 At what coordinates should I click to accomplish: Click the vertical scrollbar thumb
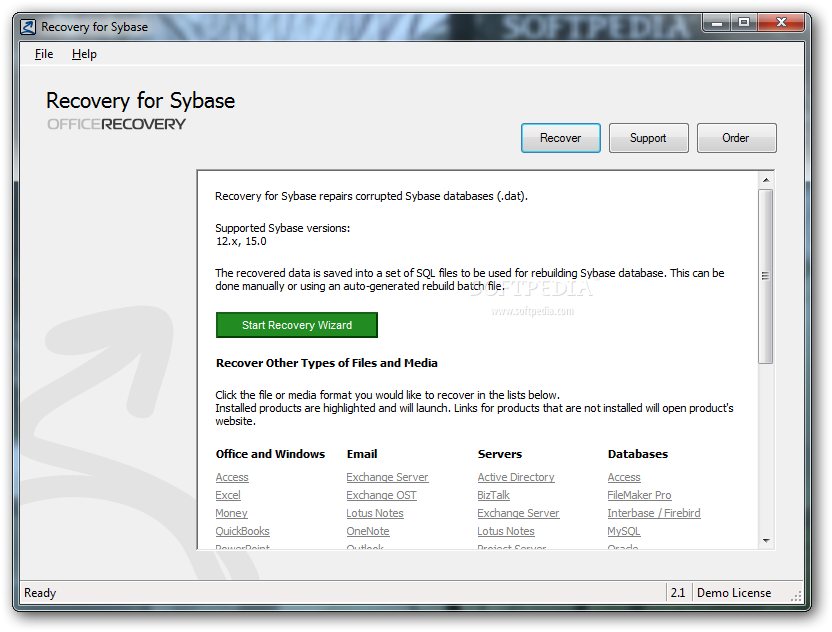tap(766, 276)
